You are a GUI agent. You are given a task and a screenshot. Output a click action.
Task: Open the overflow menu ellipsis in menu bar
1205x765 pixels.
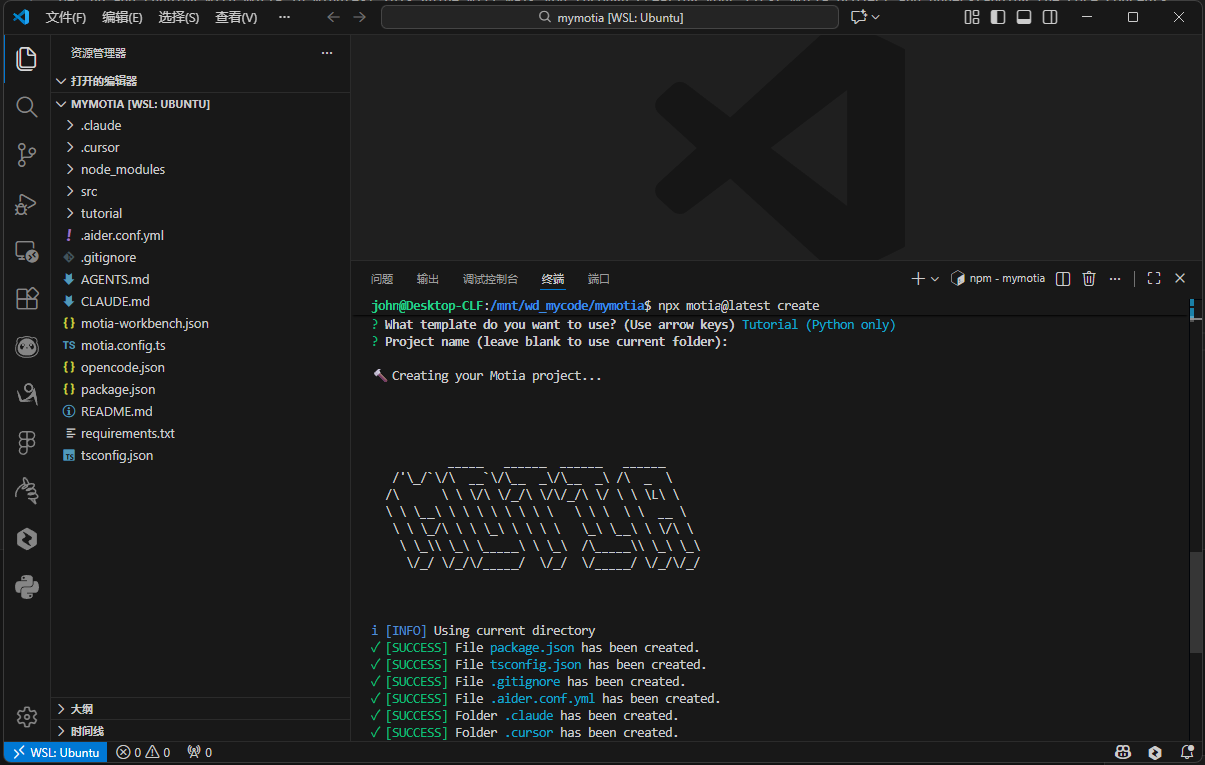coord(284,17)
